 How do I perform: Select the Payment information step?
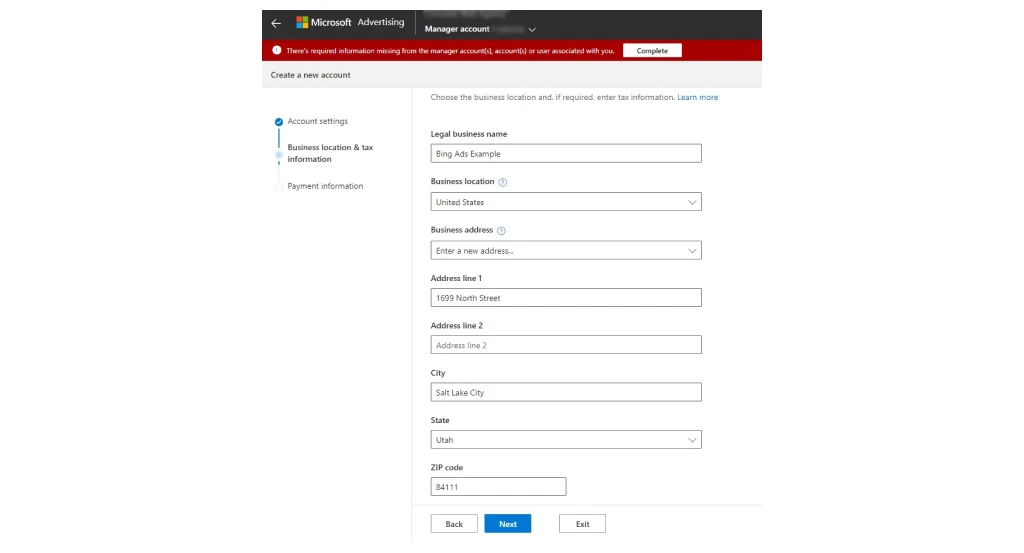325,186
